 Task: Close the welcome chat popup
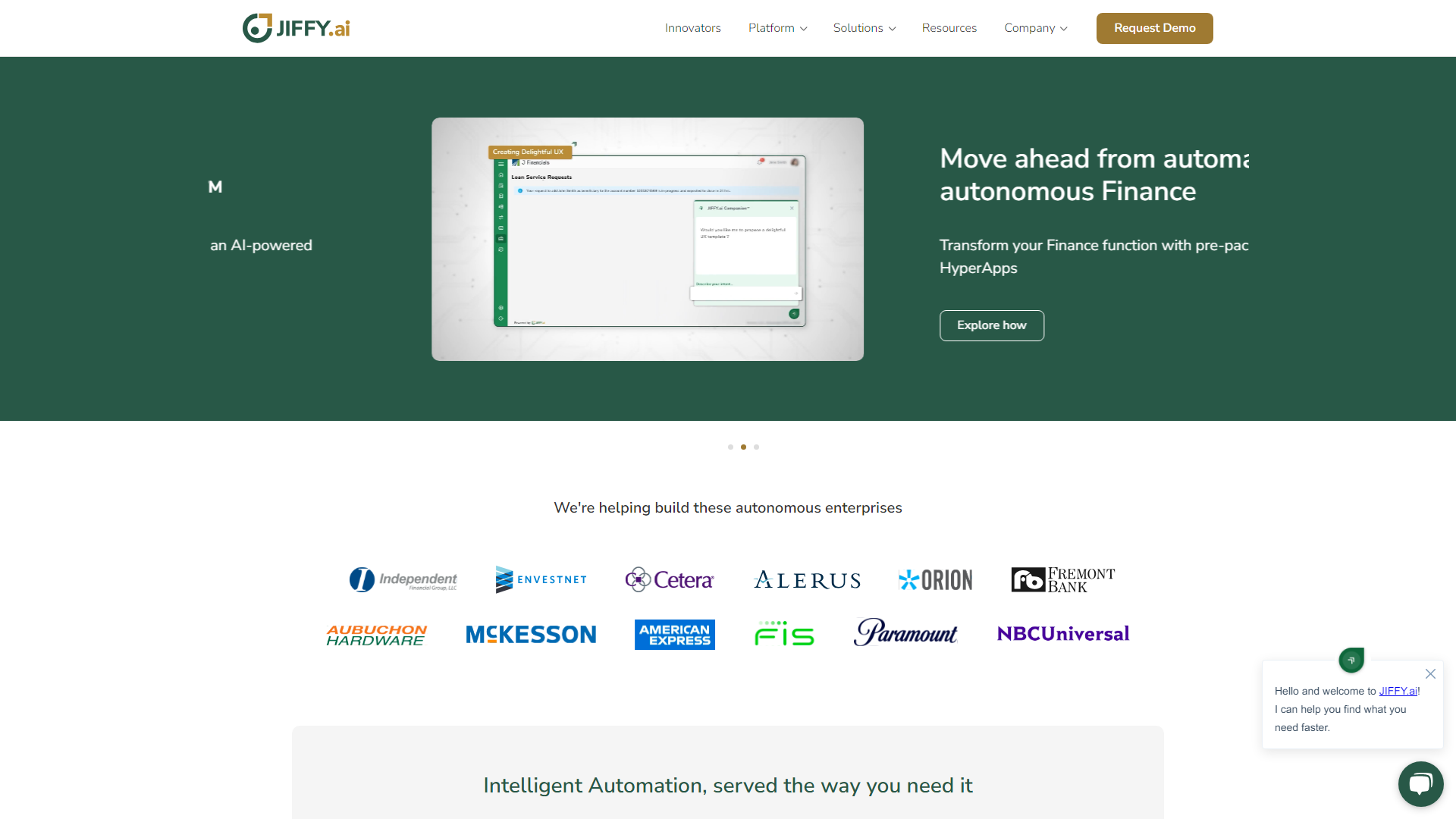coord(1430,673)
